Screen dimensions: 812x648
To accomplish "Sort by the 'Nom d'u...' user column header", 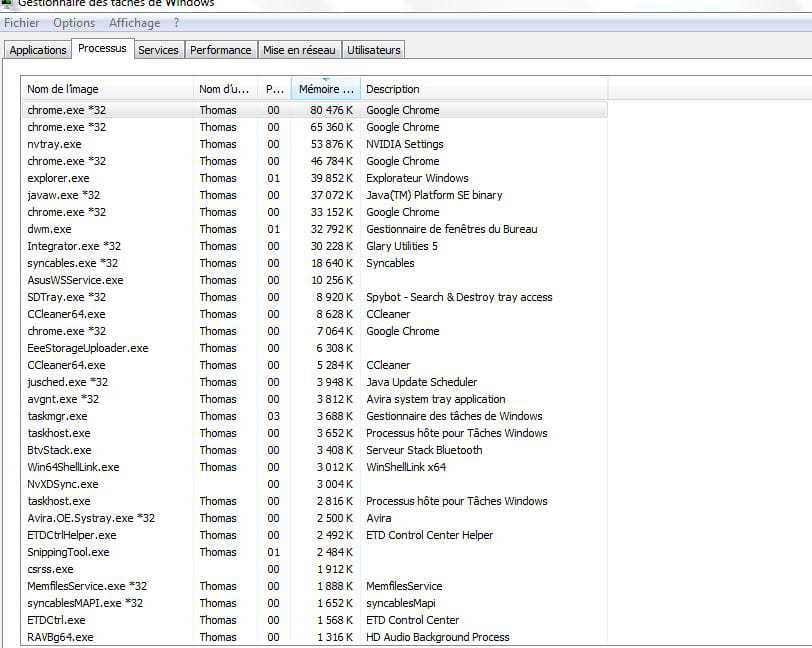I will [225, 89].
